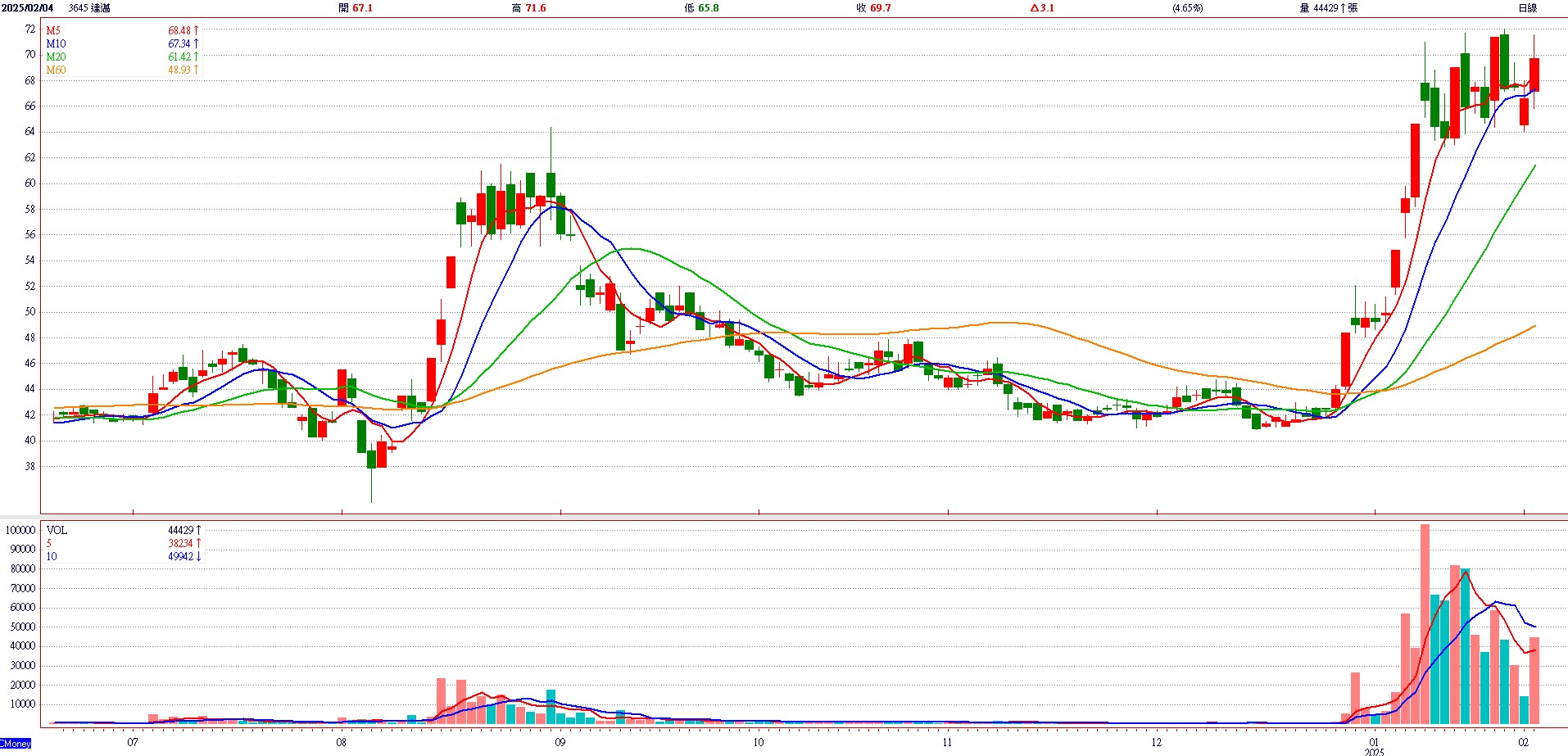Click the "64" price axis label
1568x756 pixels.
[x=30, y=132]
